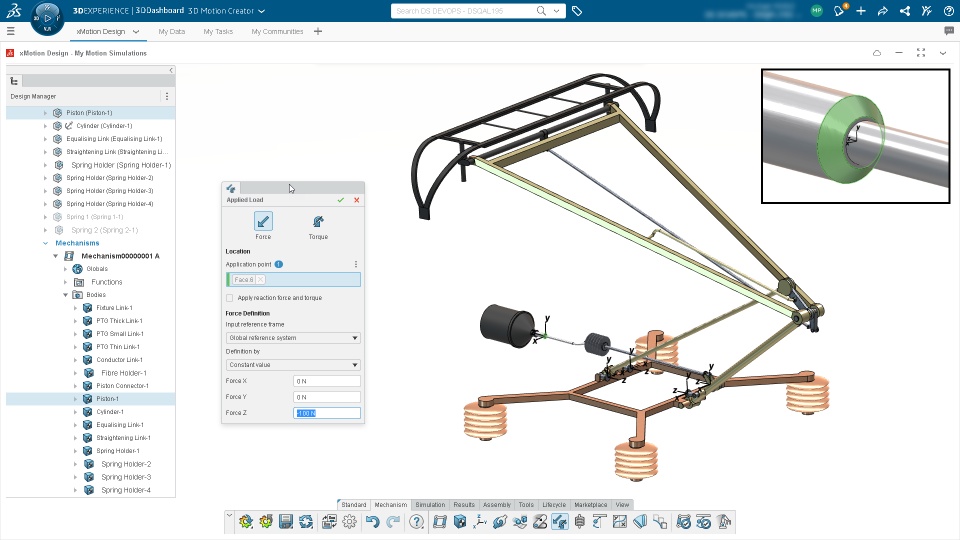The width and height of the screenshot is (960, 540).
Task: Collapse the Mechanism00000001 A node
Action: point(55,256)
